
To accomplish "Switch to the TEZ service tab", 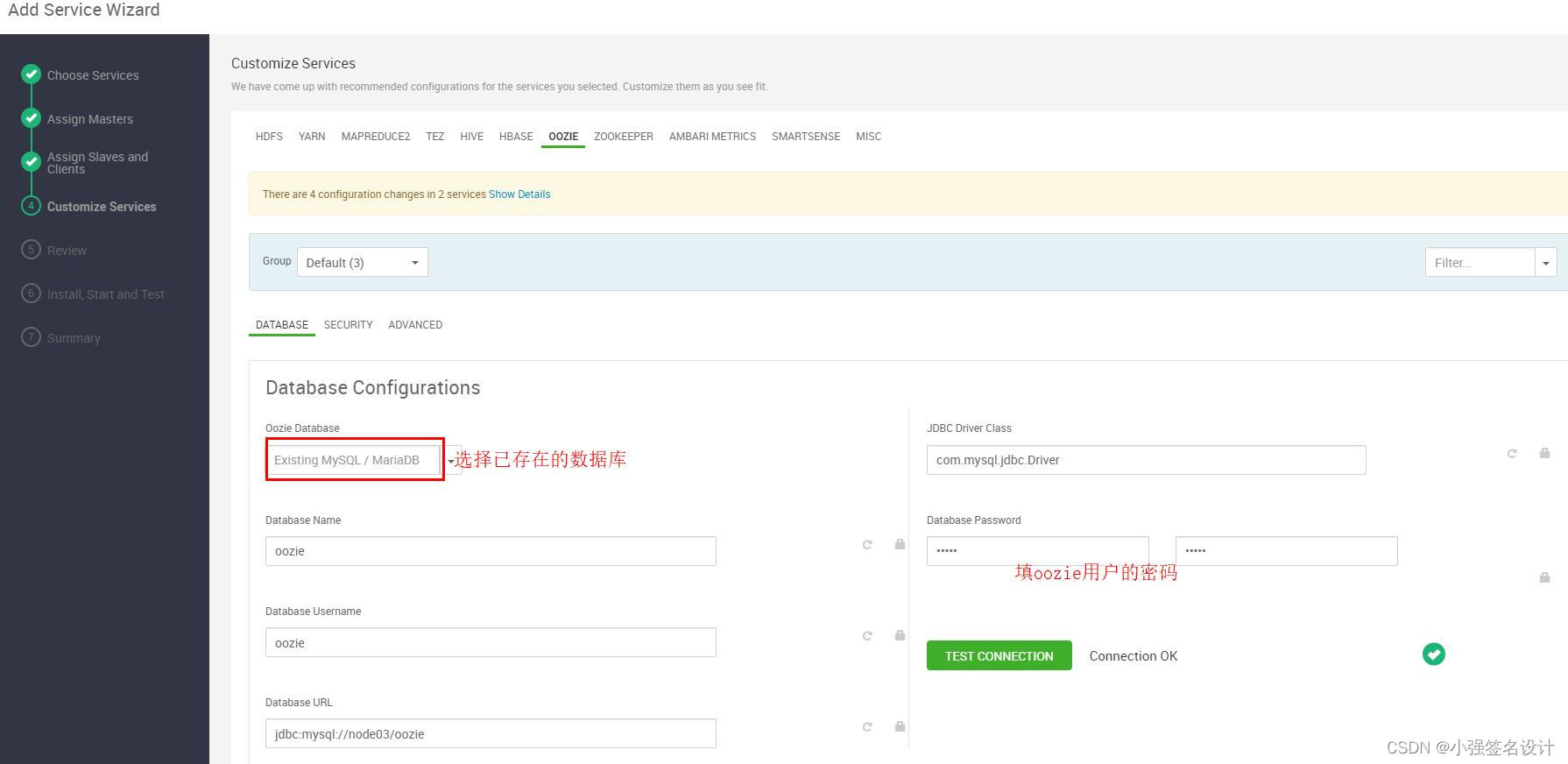I will click(435, 137).
